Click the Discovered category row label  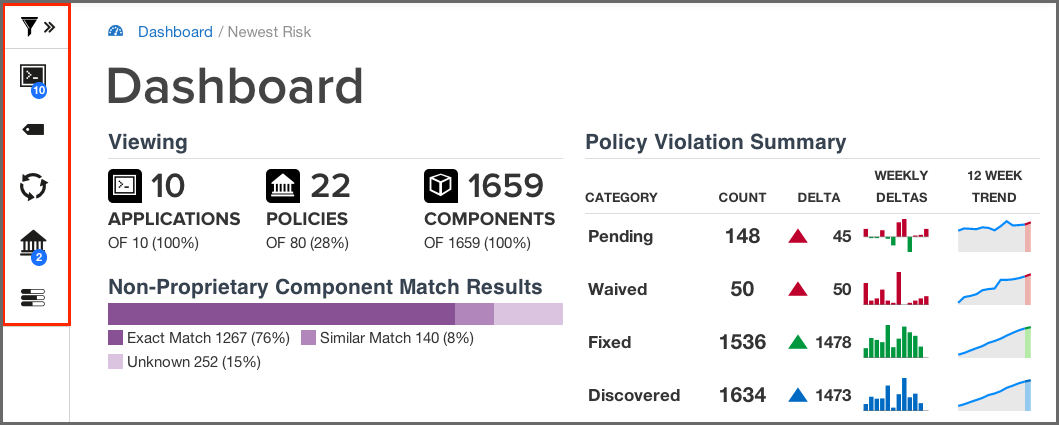coord(634,395)
